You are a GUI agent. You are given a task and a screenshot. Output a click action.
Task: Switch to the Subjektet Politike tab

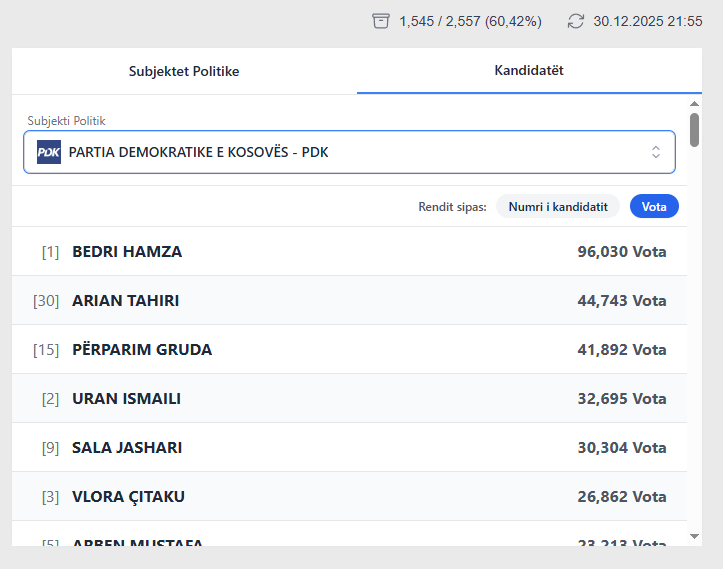[184, 71]
